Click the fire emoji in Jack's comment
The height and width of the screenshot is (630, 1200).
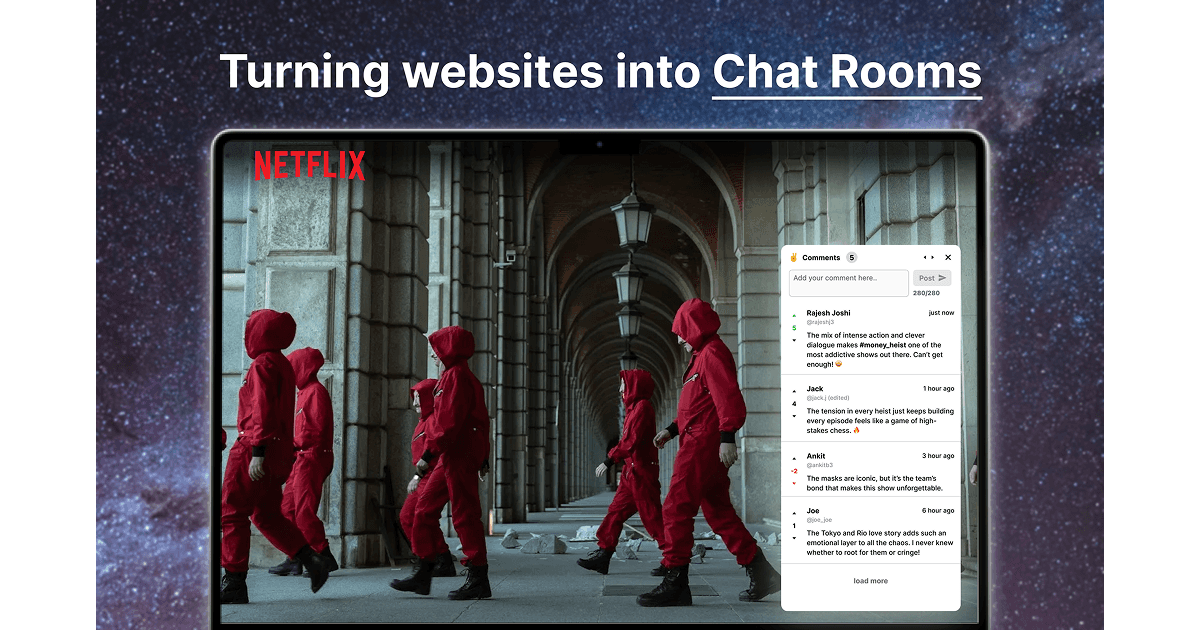click(857, 430)
